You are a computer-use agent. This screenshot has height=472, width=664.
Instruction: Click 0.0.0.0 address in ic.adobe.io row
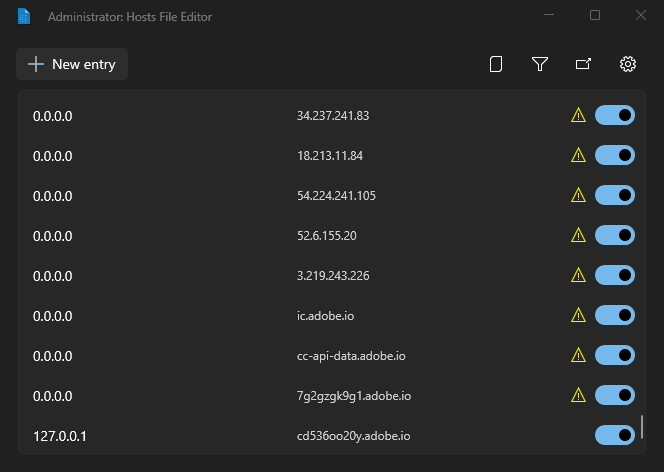[53, 316]
